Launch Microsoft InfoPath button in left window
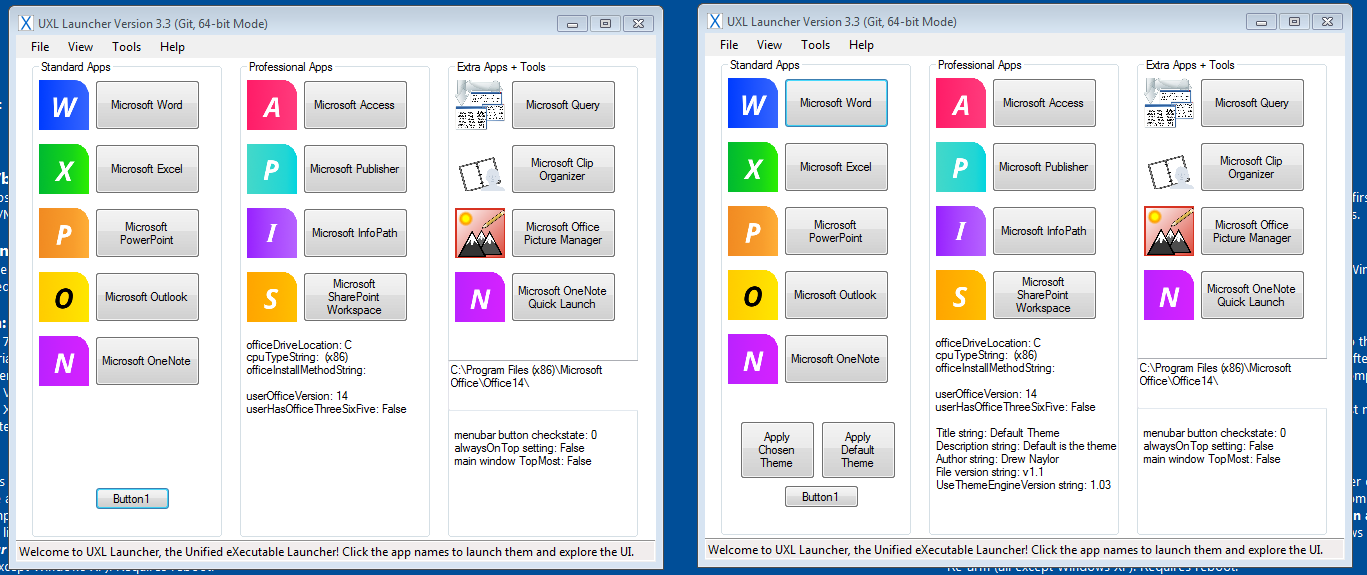 click(355, 233)
